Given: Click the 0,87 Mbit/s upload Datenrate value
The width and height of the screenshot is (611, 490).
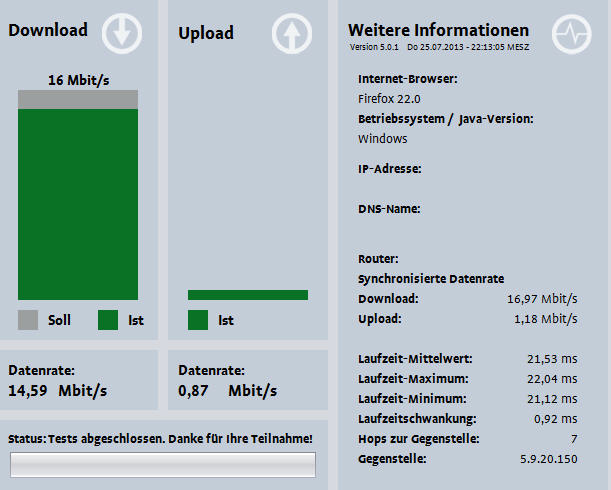Looking at the screenshot, I should (x=228, y=391).
